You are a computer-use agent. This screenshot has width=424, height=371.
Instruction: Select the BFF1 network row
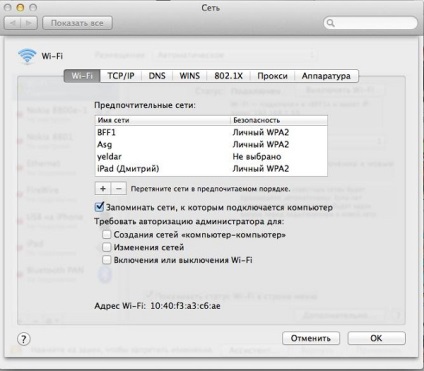click(211, 132)
